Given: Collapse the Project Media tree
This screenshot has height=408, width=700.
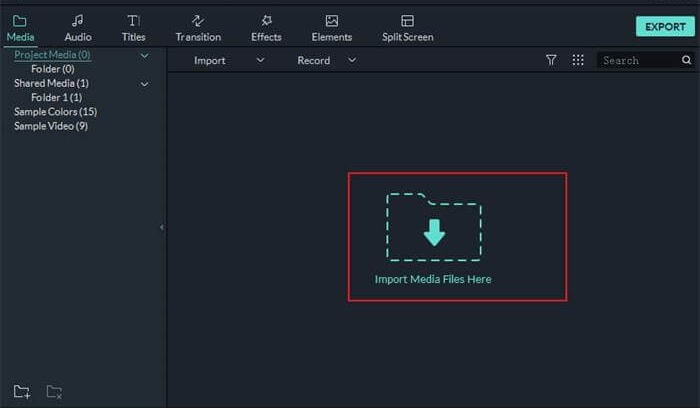Looking at the screenshot, I should (x=145, y=56).
